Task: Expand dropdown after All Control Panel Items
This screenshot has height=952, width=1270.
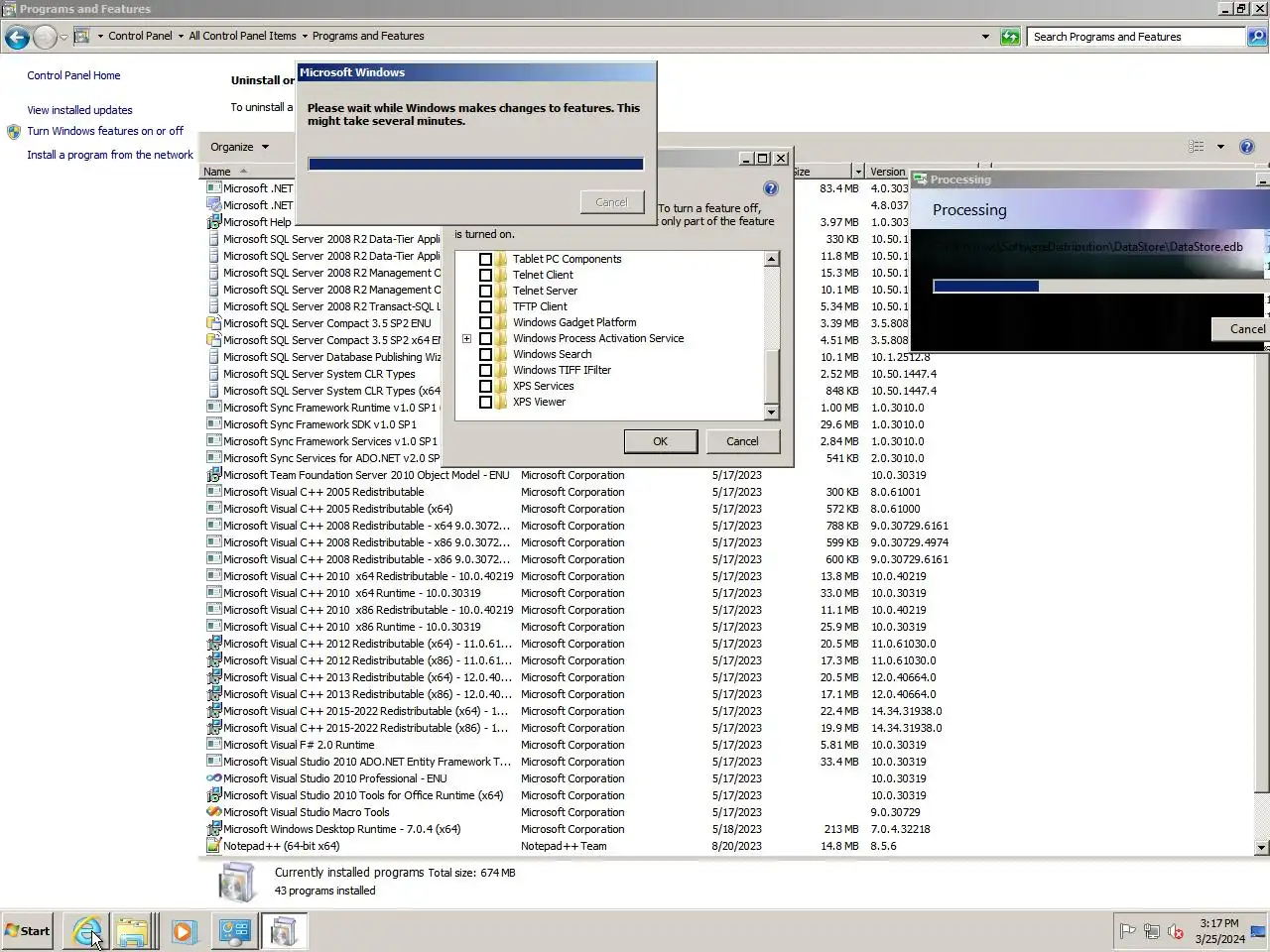Action: [305, 36]
